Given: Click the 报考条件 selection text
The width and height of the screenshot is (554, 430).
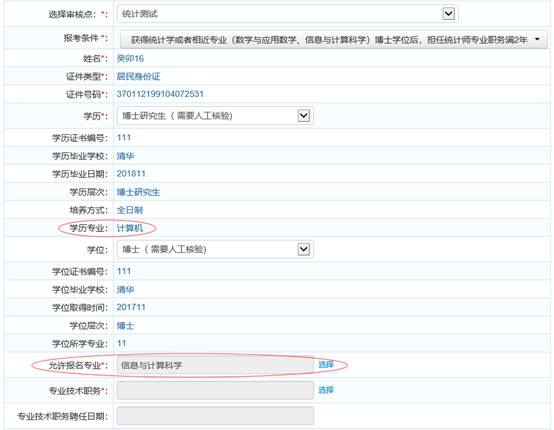Looking at the screenshot, I should [x=329, y=40].
